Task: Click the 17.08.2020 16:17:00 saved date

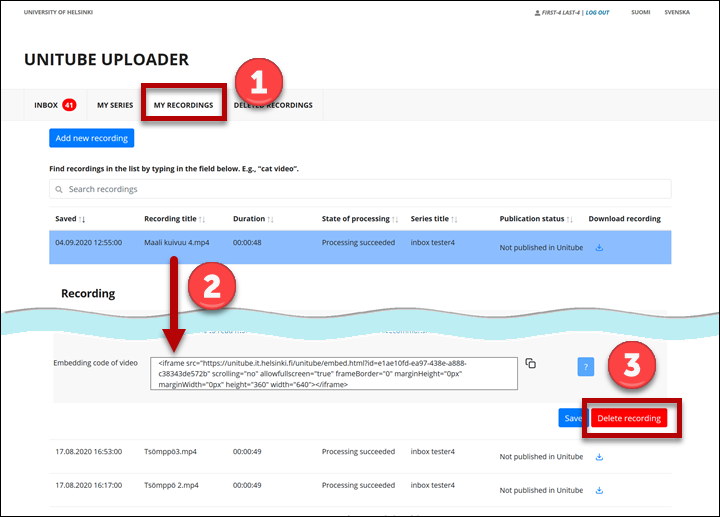Action: (x=89, y=485)
